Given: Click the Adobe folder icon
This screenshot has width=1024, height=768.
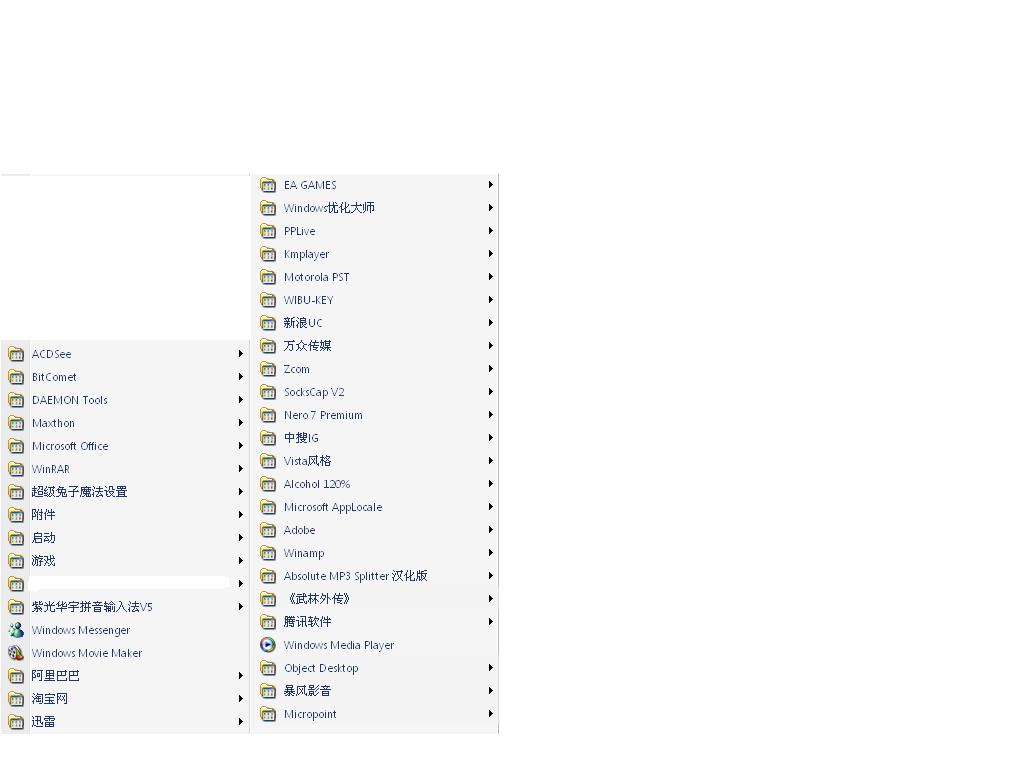Looking at the screenshot, I should point(268,530).
